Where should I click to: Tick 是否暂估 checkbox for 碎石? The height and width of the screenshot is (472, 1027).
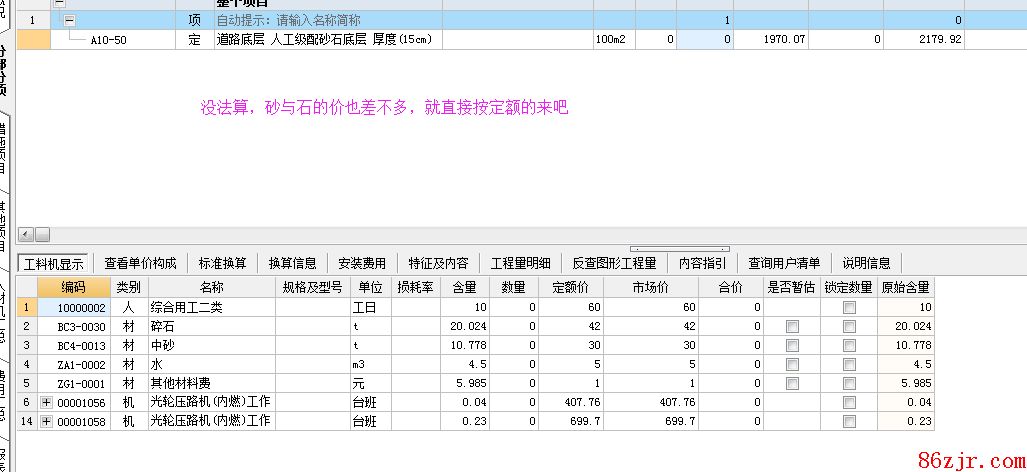[792, 326]
